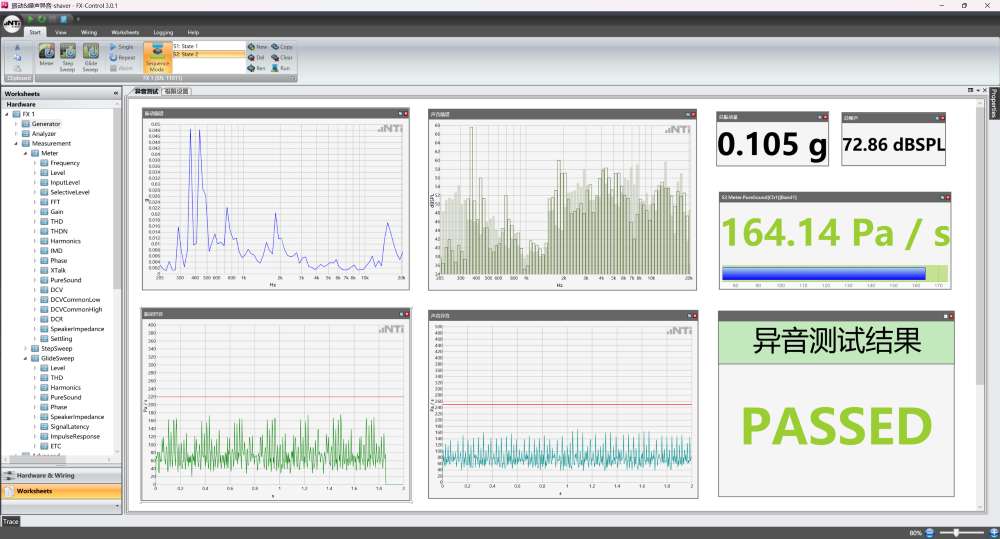Toggle Sequence Mode on or off
The height and width of the screenshot is (539, 1000).
[156, 56]
